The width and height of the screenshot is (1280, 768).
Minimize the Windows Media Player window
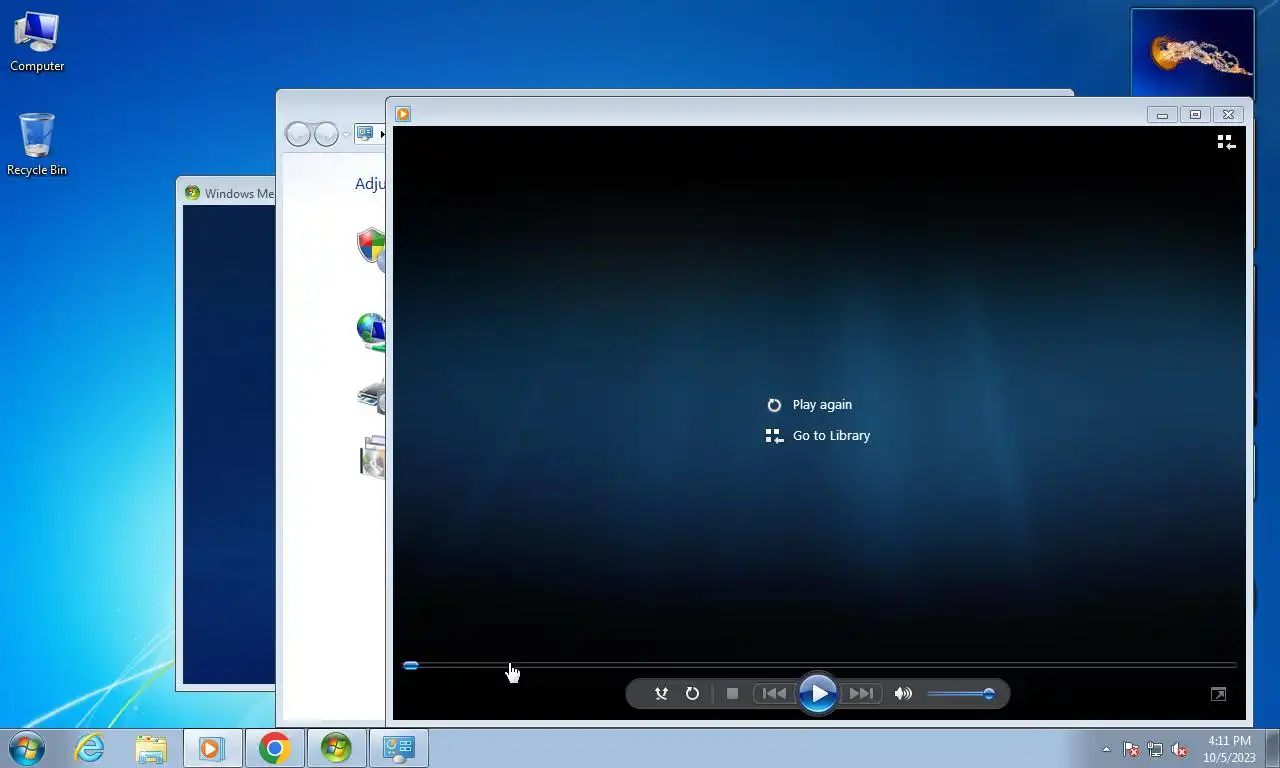(x=1162, y=114)
